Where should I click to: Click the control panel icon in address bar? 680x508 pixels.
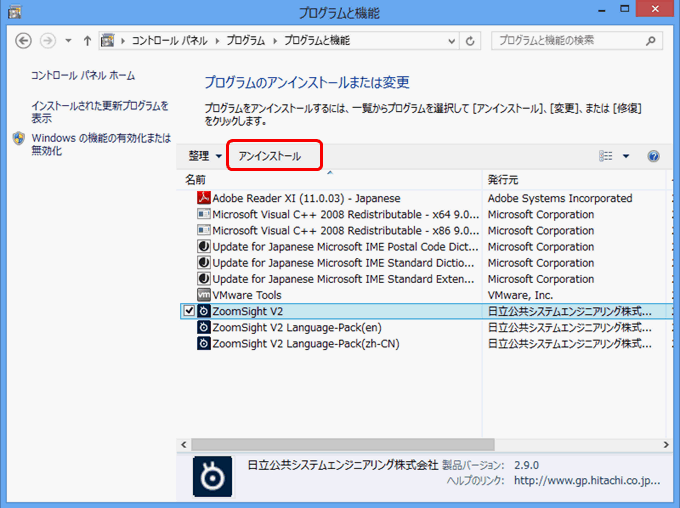click(x=108, y=40)
